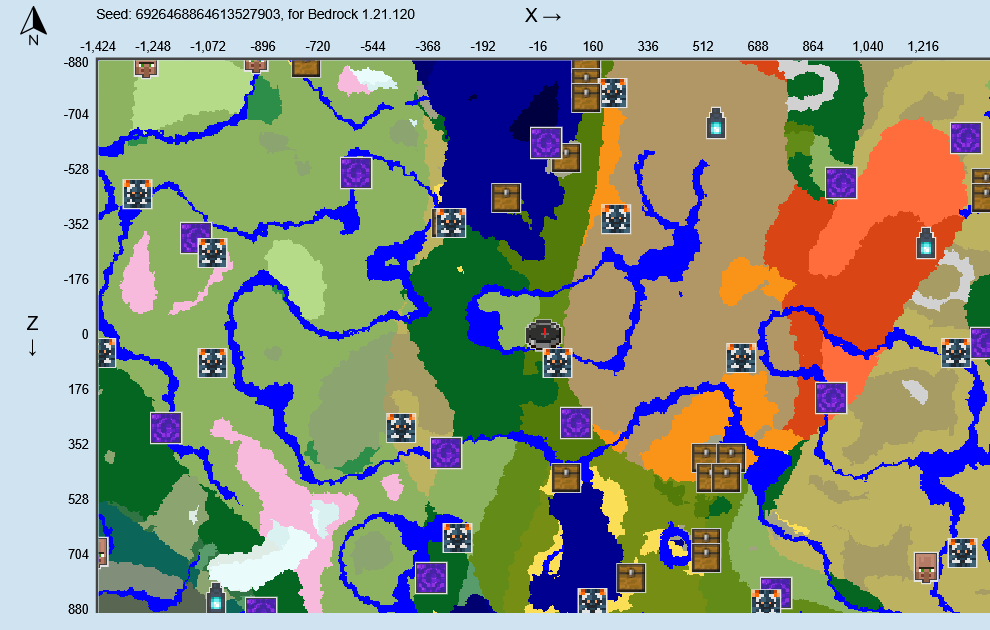
Task: Open trial chambers on the ocean's west shore
Action: [x=450, y=223]
